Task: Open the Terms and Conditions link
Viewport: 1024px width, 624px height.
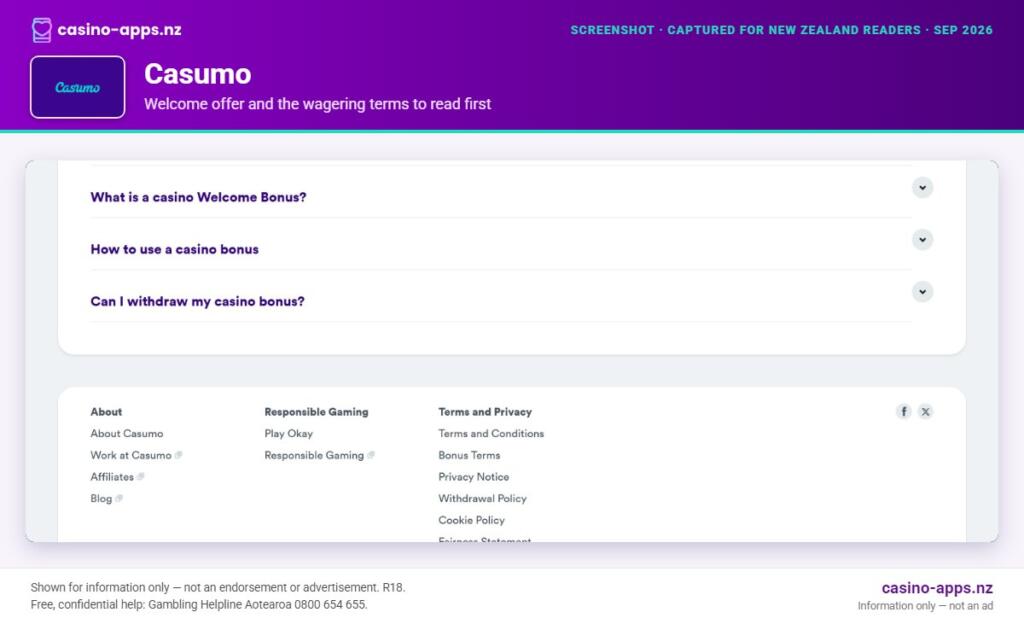Action: click(491, 433)
